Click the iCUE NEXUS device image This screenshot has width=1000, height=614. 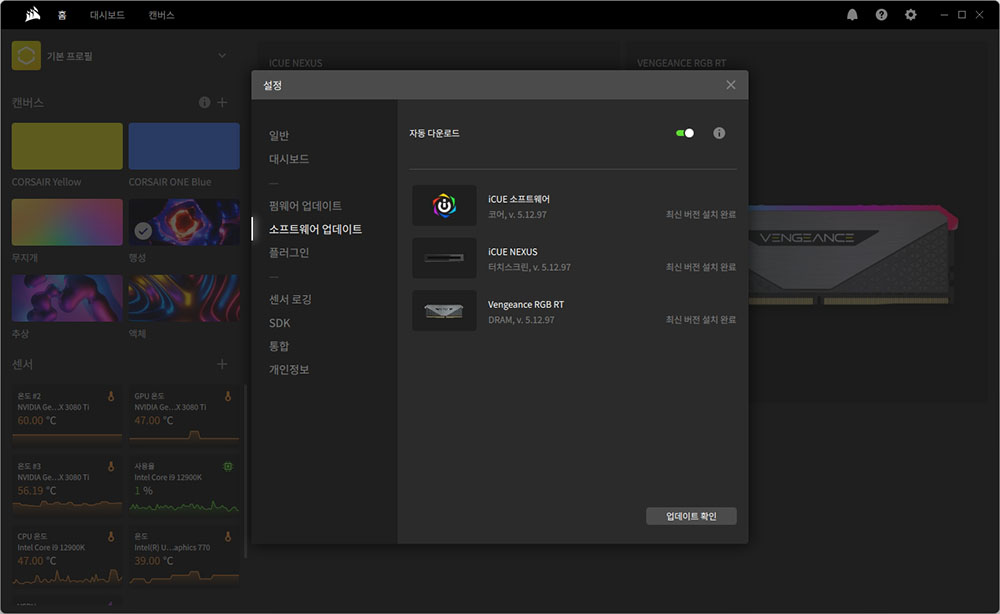tap(444, 258)
